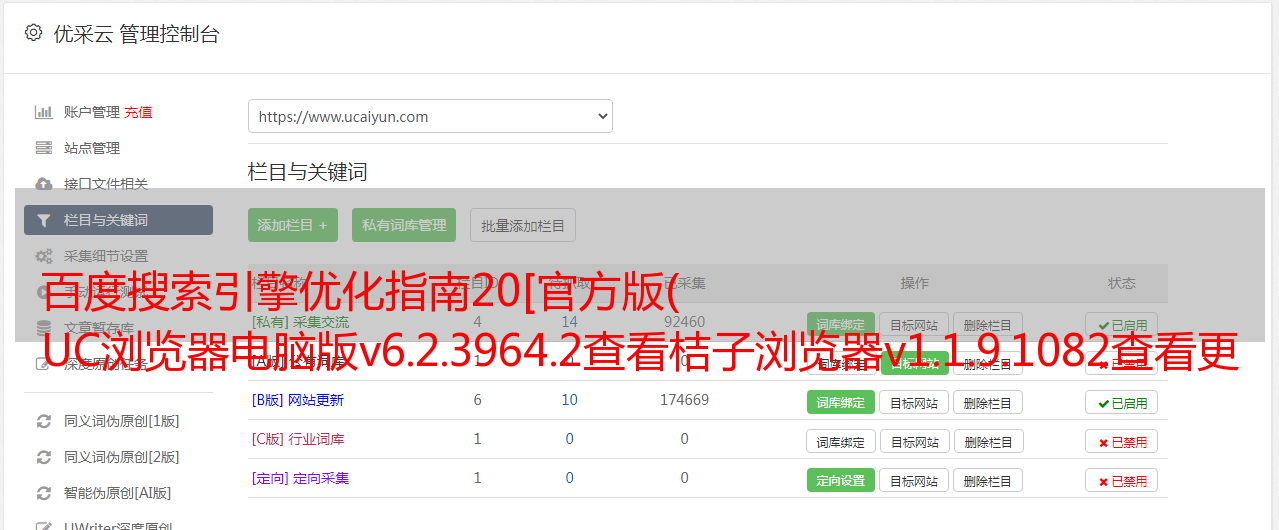Click 目标网站 in the 行业词库 row
Image resolution: width=1279 pixels, height=530 pixels.
[x=914, y=441]
